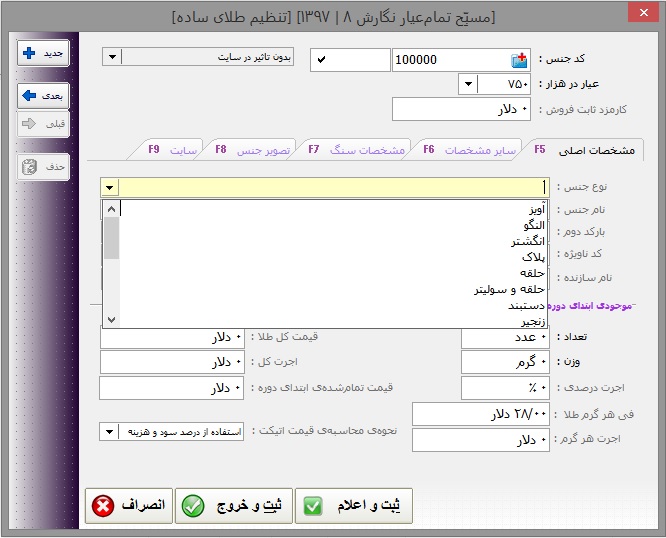The width and height of the screenshot is (666, 538).
Task: Select حلقه from the type list
Action: point(333,273)
